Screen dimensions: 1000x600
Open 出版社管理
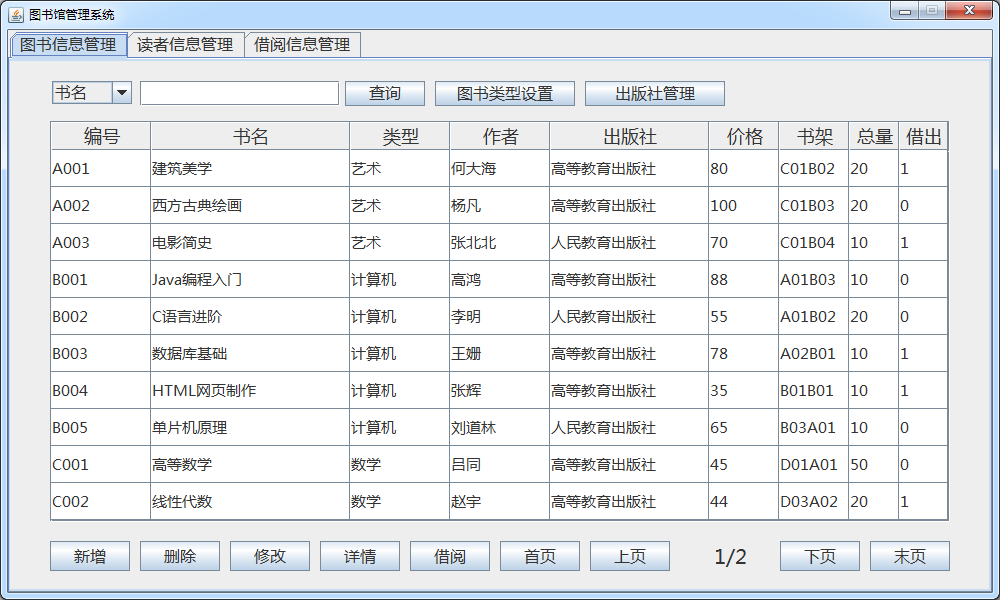tap(654, 94)
